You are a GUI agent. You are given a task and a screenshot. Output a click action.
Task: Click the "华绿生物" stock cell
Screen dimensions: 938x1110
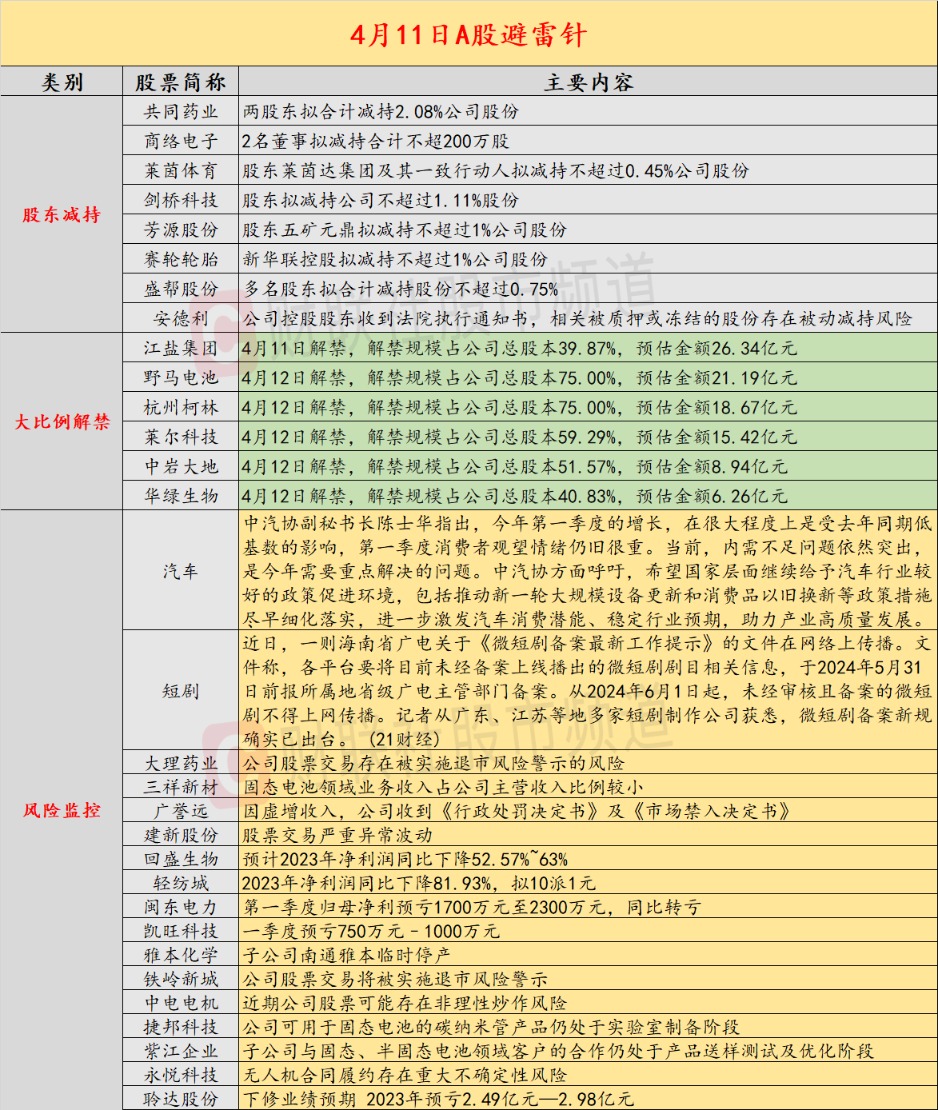click(x=181, y=496)
